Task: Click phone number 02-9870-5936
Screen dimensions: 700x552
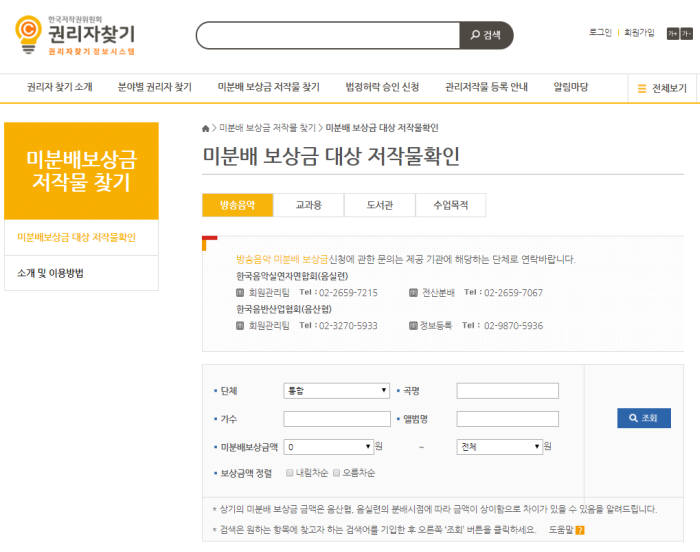Action: coord(513,326)
